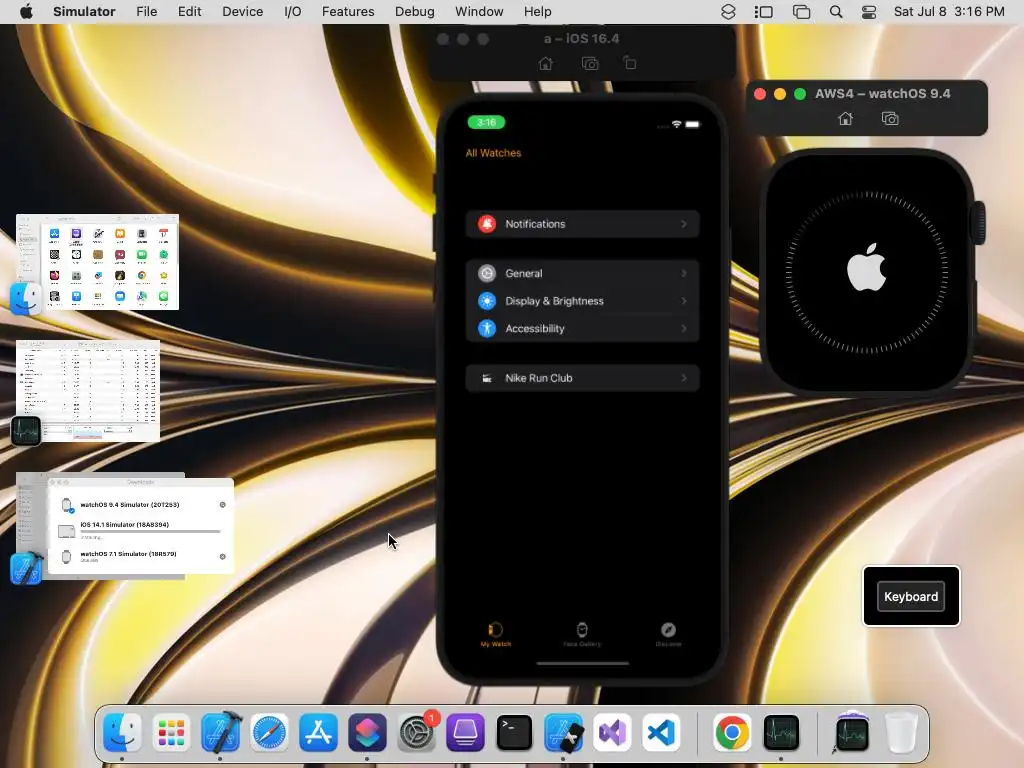Open App Store in the Dock
1024x768 pixels.
point(318,732)
